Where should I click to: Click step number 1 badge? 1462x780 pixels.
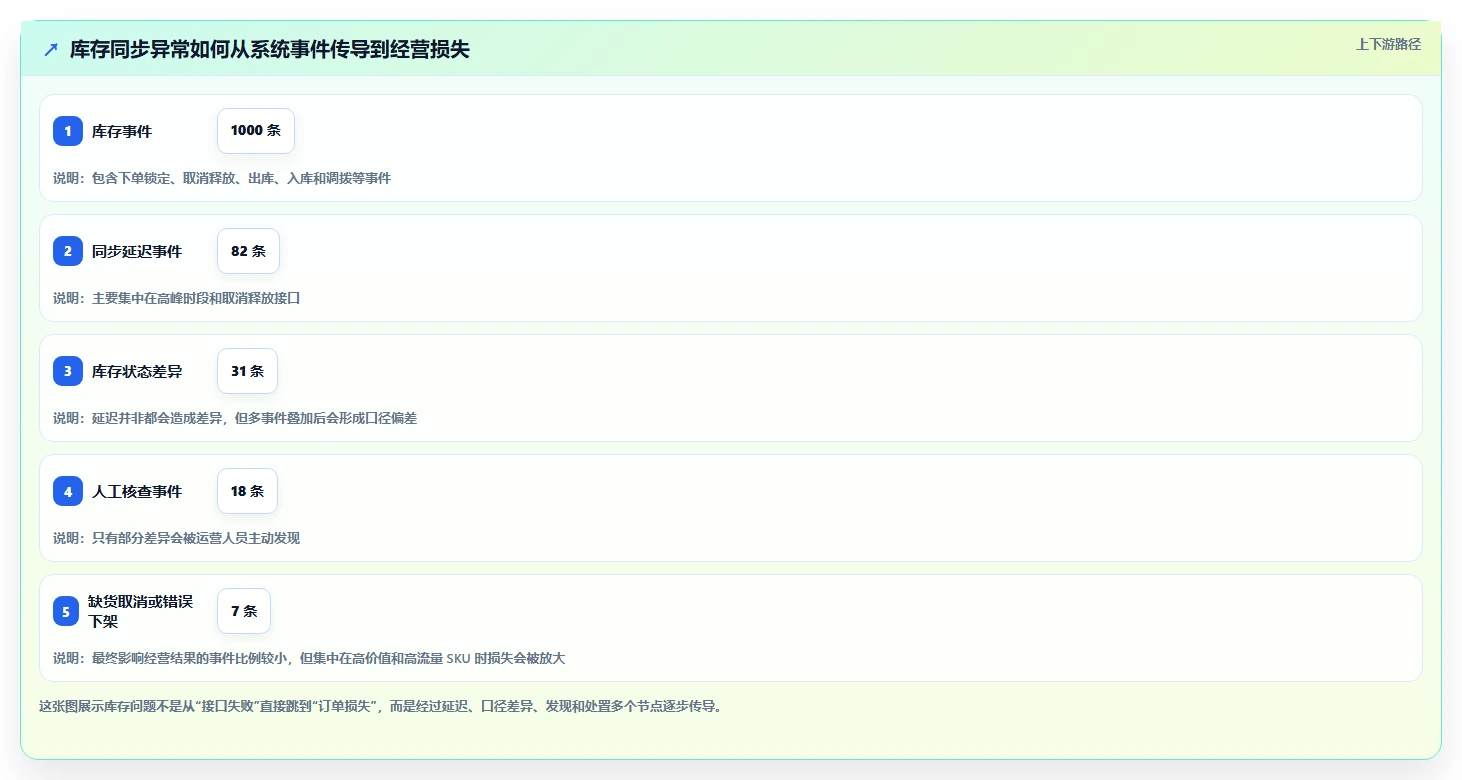pyautogui.click(x=68, y=131)
